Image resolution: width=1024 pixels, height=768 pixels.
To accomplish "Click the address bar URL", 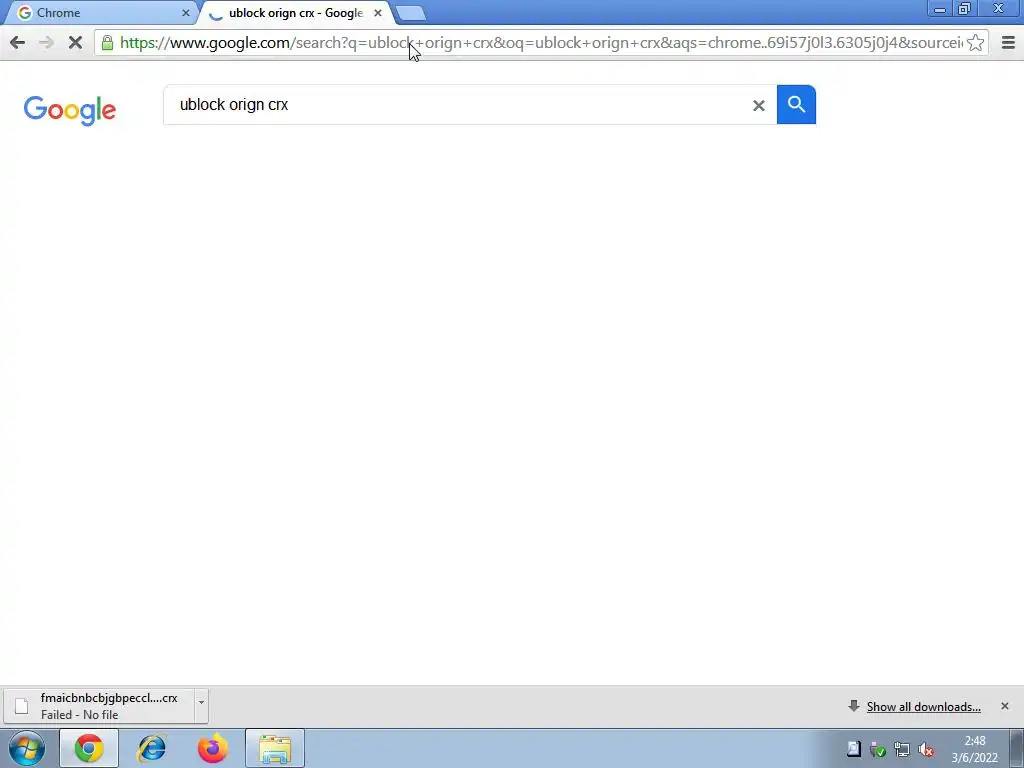I will (541, 43).
